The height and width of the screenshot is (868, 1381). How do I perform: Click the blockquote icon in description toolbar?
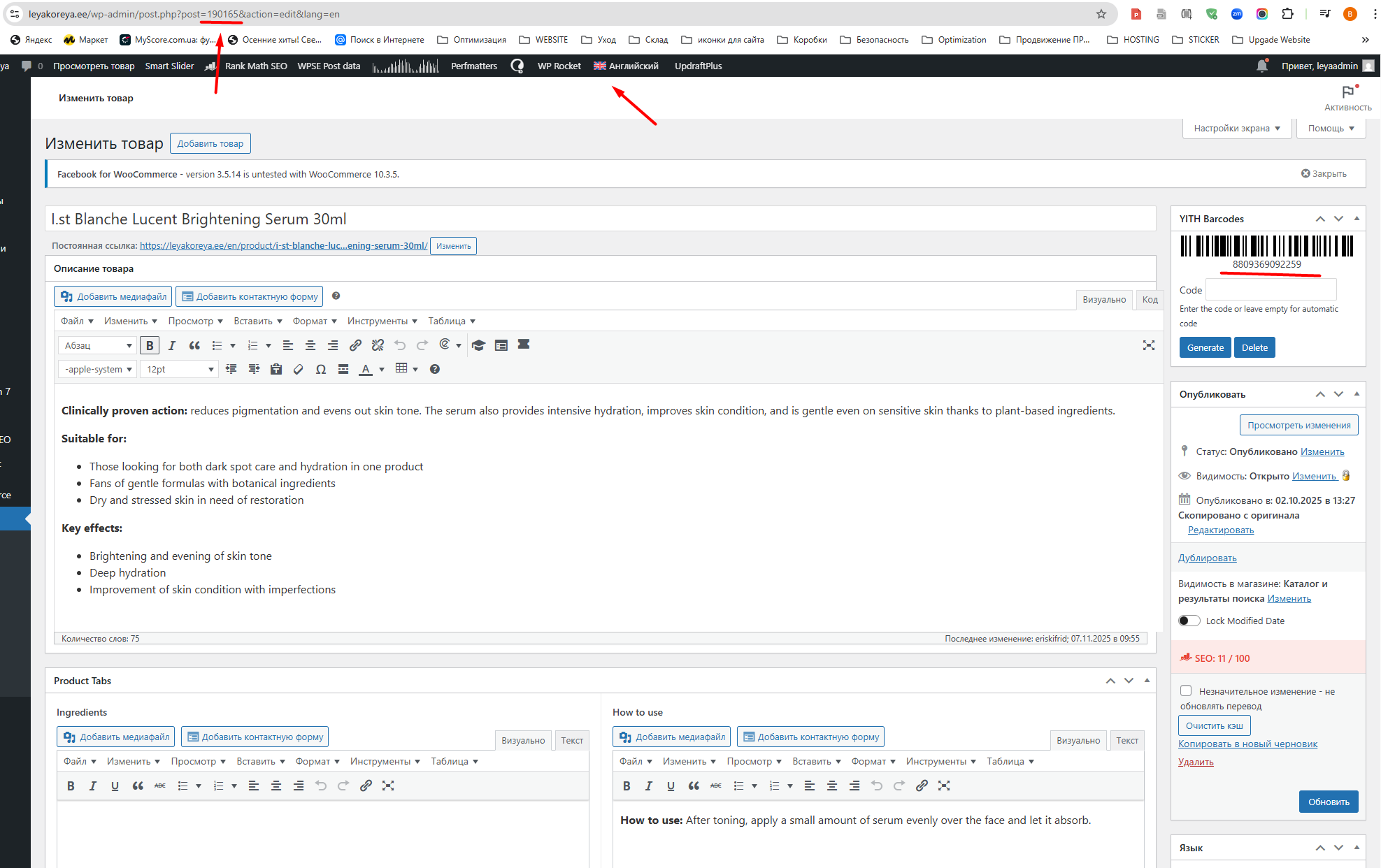(x=194, y=345)
